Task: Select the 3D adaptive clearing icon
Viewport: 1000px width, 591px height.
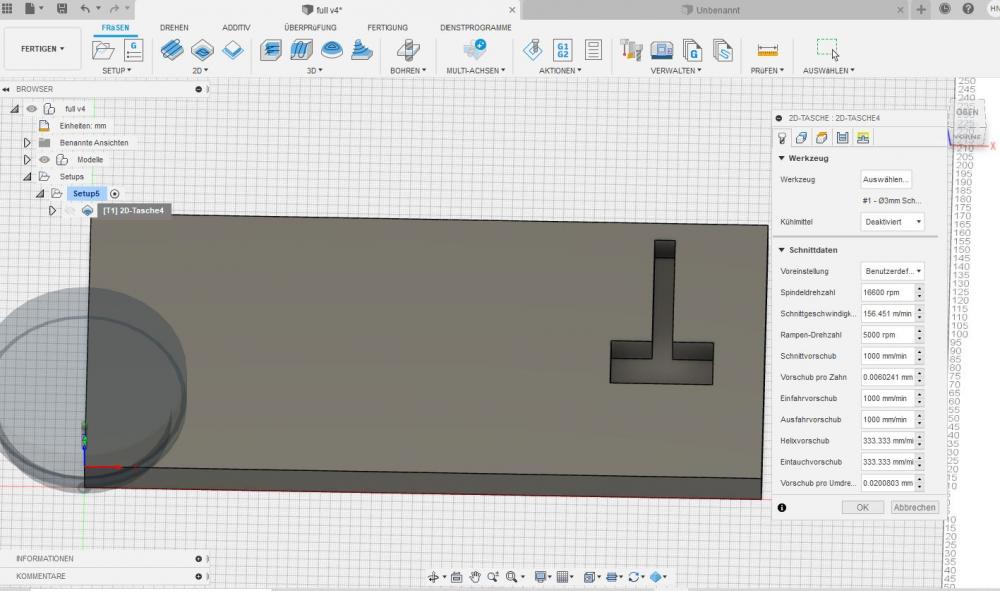Action: [271, 50]
